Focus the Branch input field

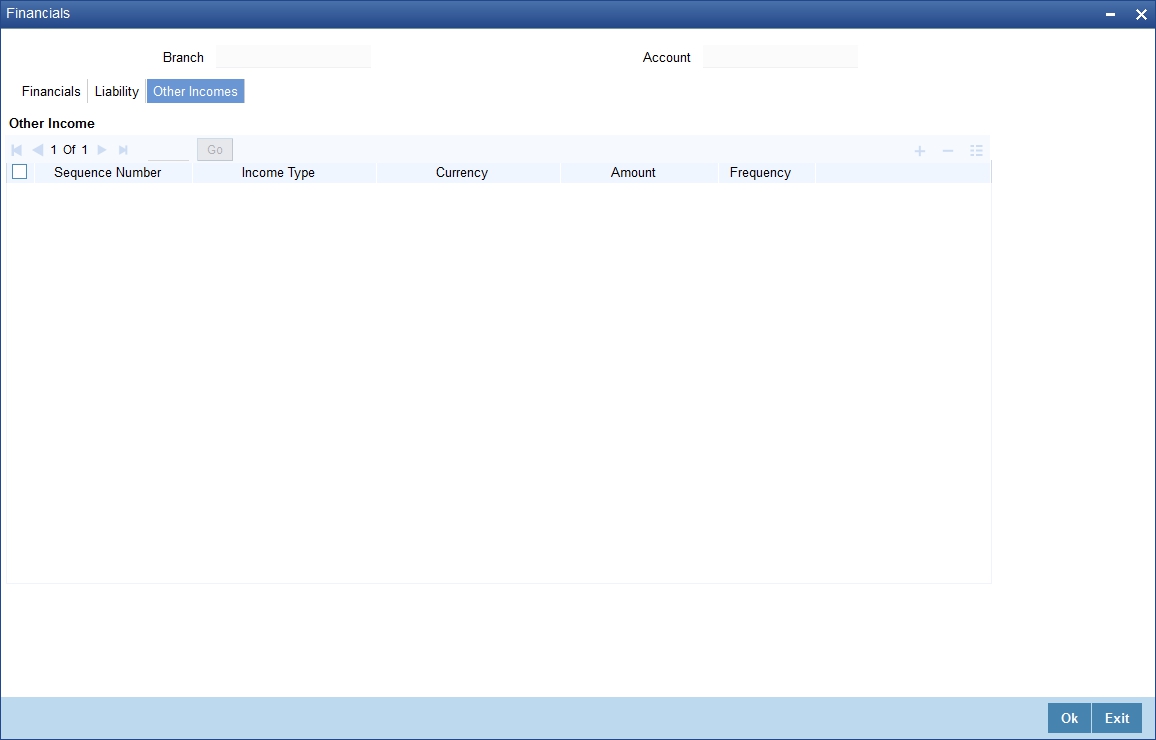[293, 57]
